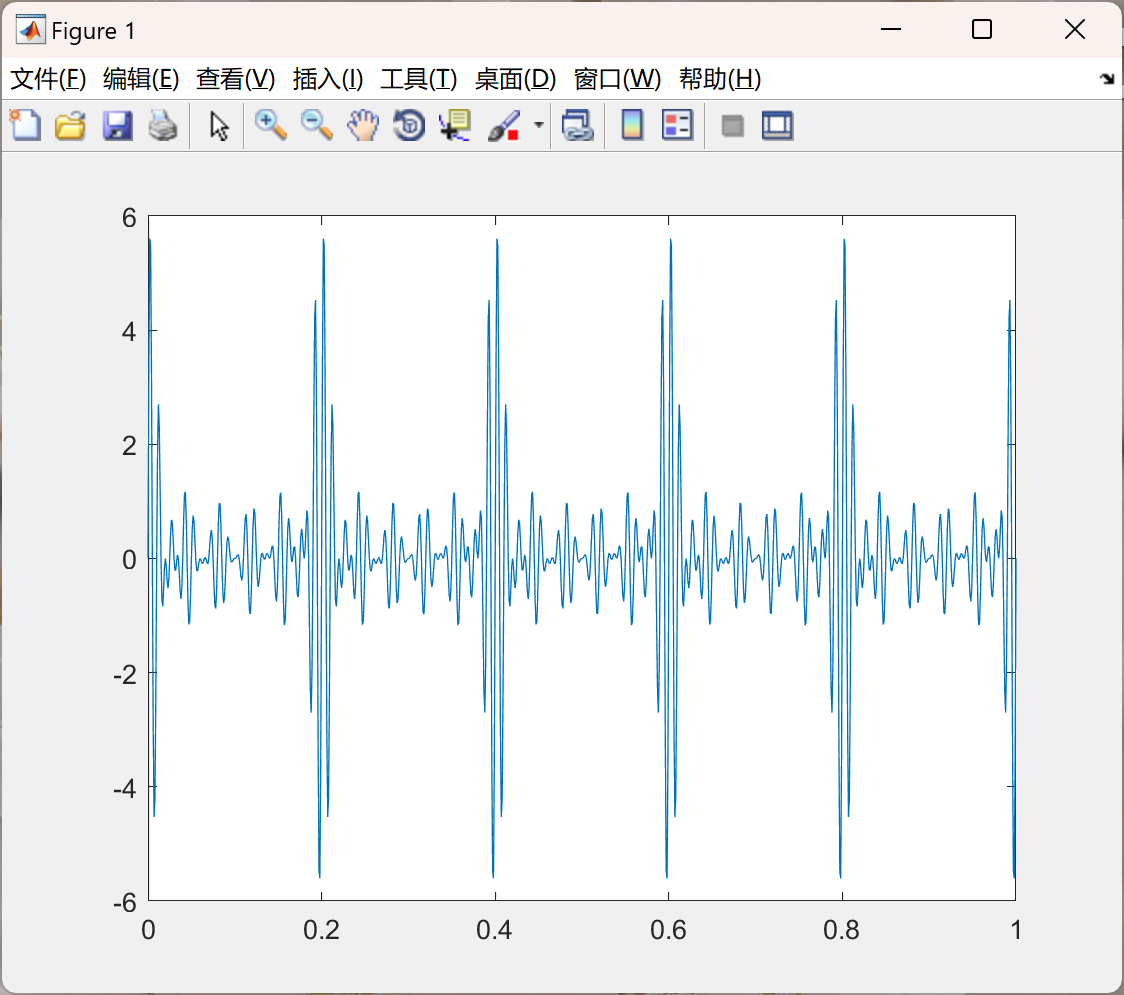Insert a colorbar with the toolbar icon

632,125
